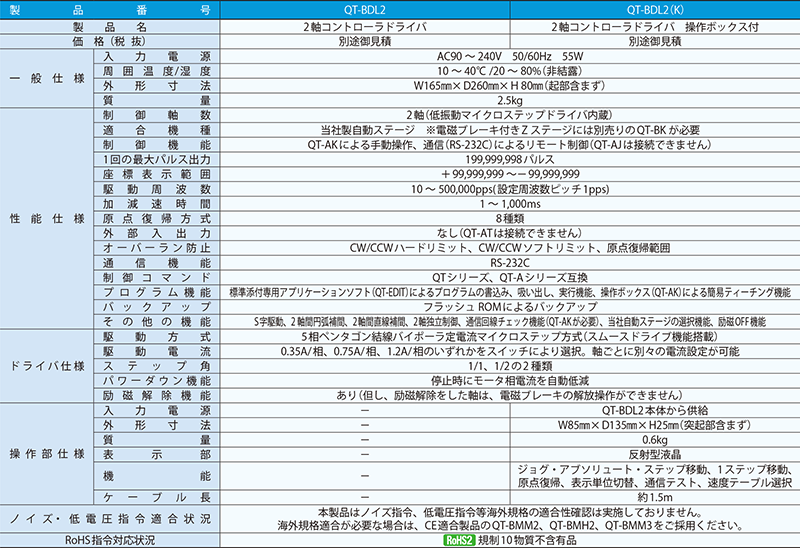Select the 0.6kg value
This screenshot has height=548, width=800.
(655, 440)
